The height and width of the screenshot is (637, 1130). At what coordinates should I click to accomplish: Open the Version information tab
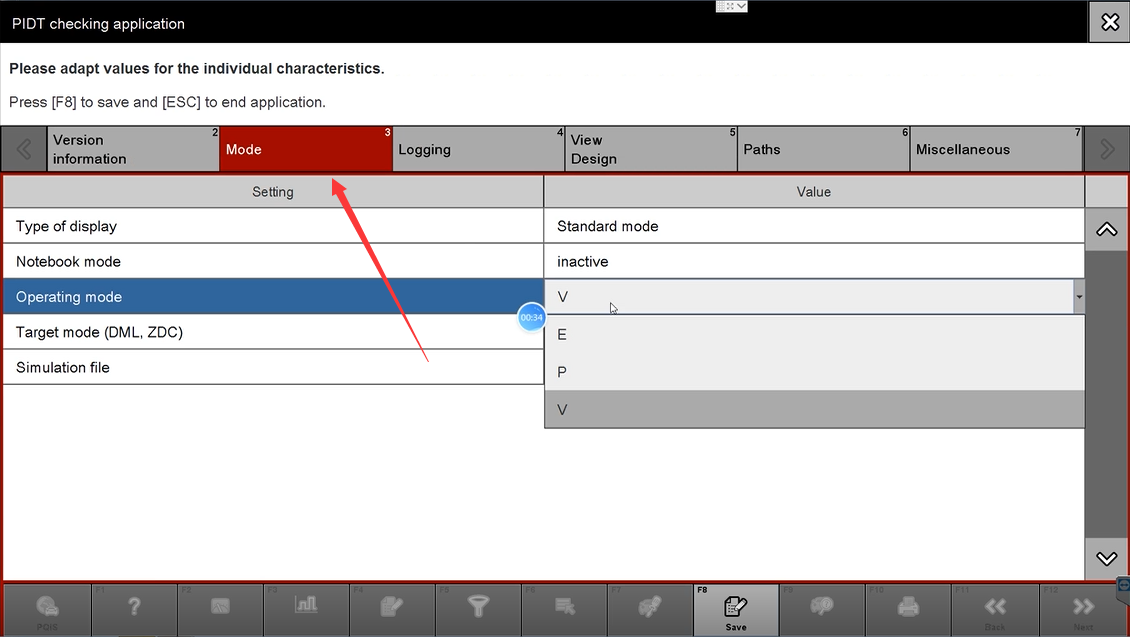pos(133,150)
